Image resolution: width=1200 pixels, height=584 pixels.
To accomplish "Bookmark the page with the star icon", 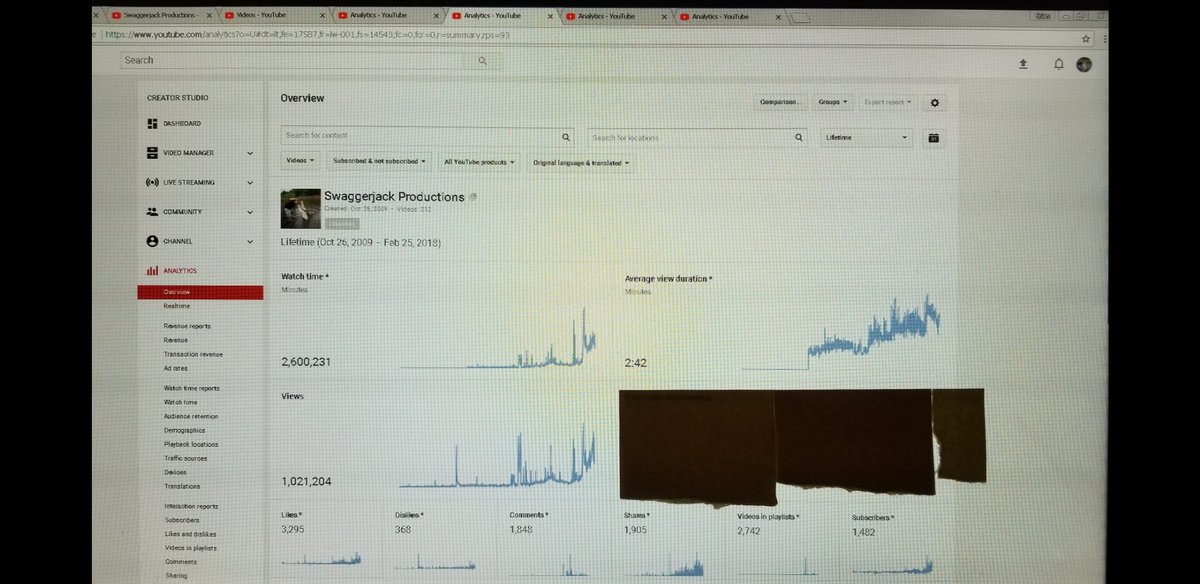I will click(1086, 38).
